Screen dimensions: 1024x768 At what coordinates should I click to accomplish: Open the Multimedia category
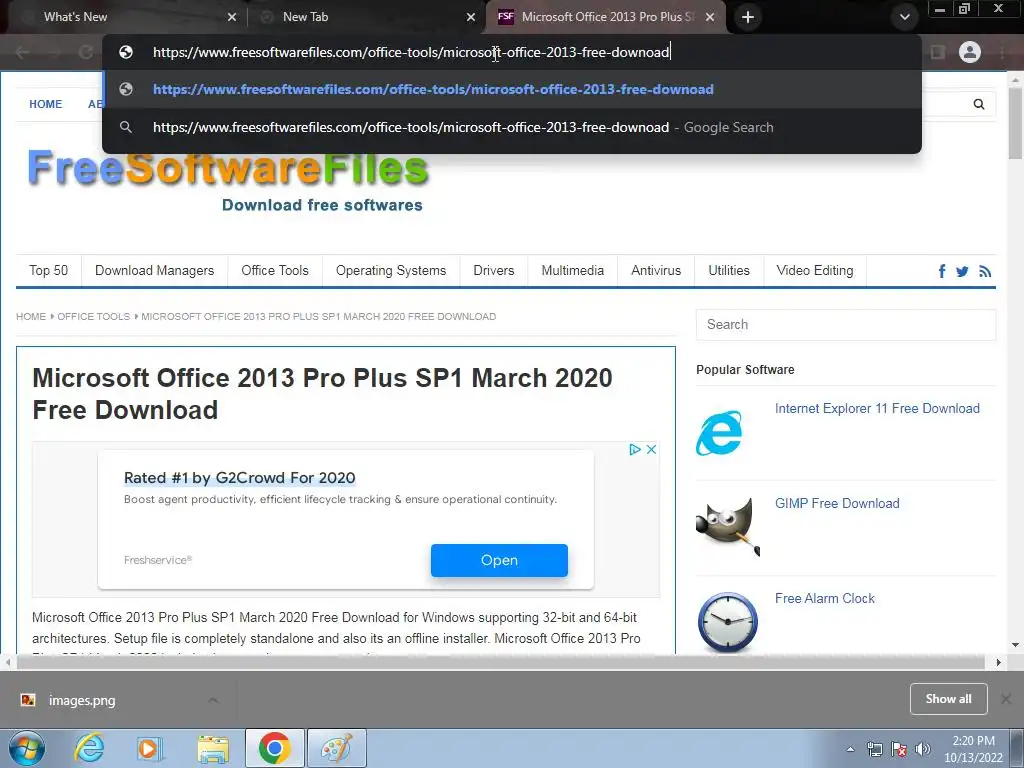[572, 270]
